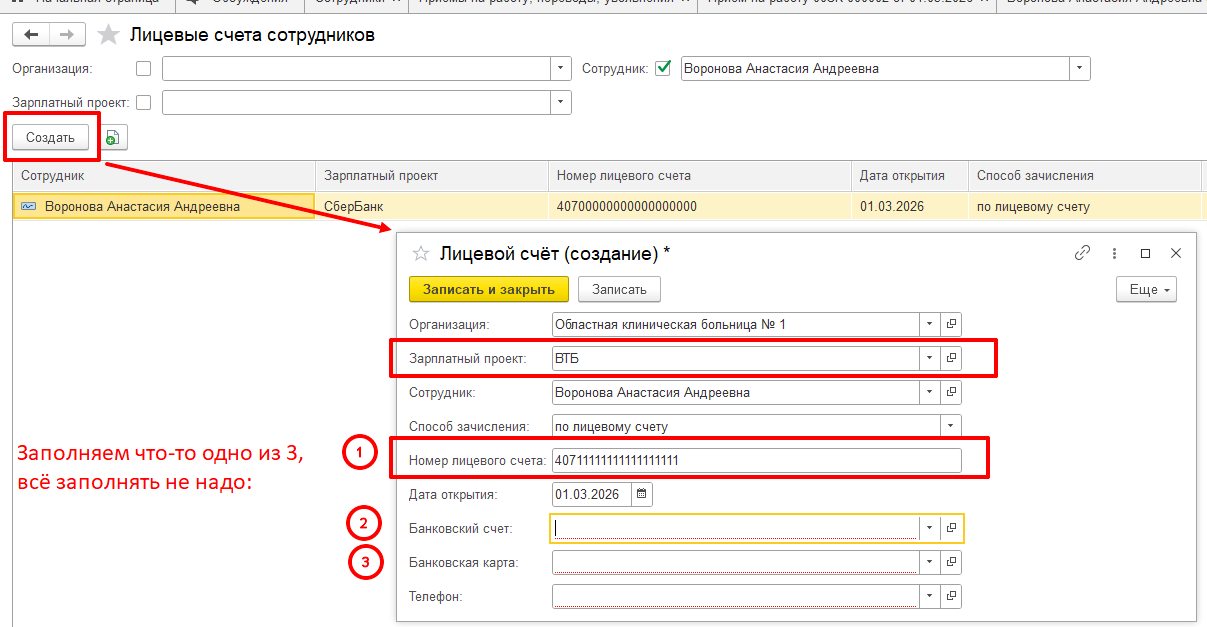Enable the Организация filter checkbox
This screenshot has height=627, width=1207.
(144, 69)
